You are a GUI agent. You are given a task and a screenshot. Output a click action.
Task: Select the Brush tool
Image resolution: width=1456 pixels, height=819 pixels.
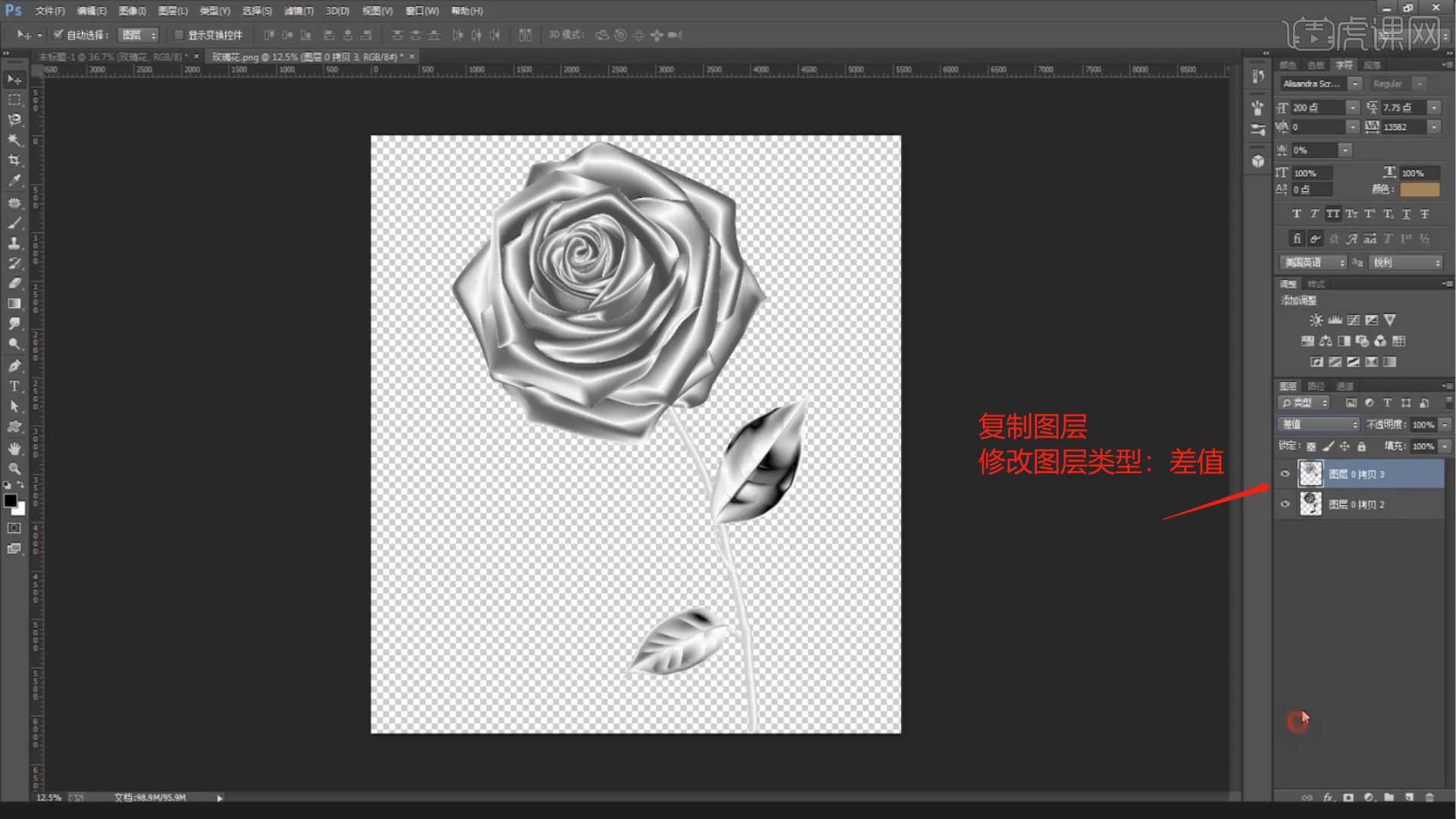coord(14,223)
